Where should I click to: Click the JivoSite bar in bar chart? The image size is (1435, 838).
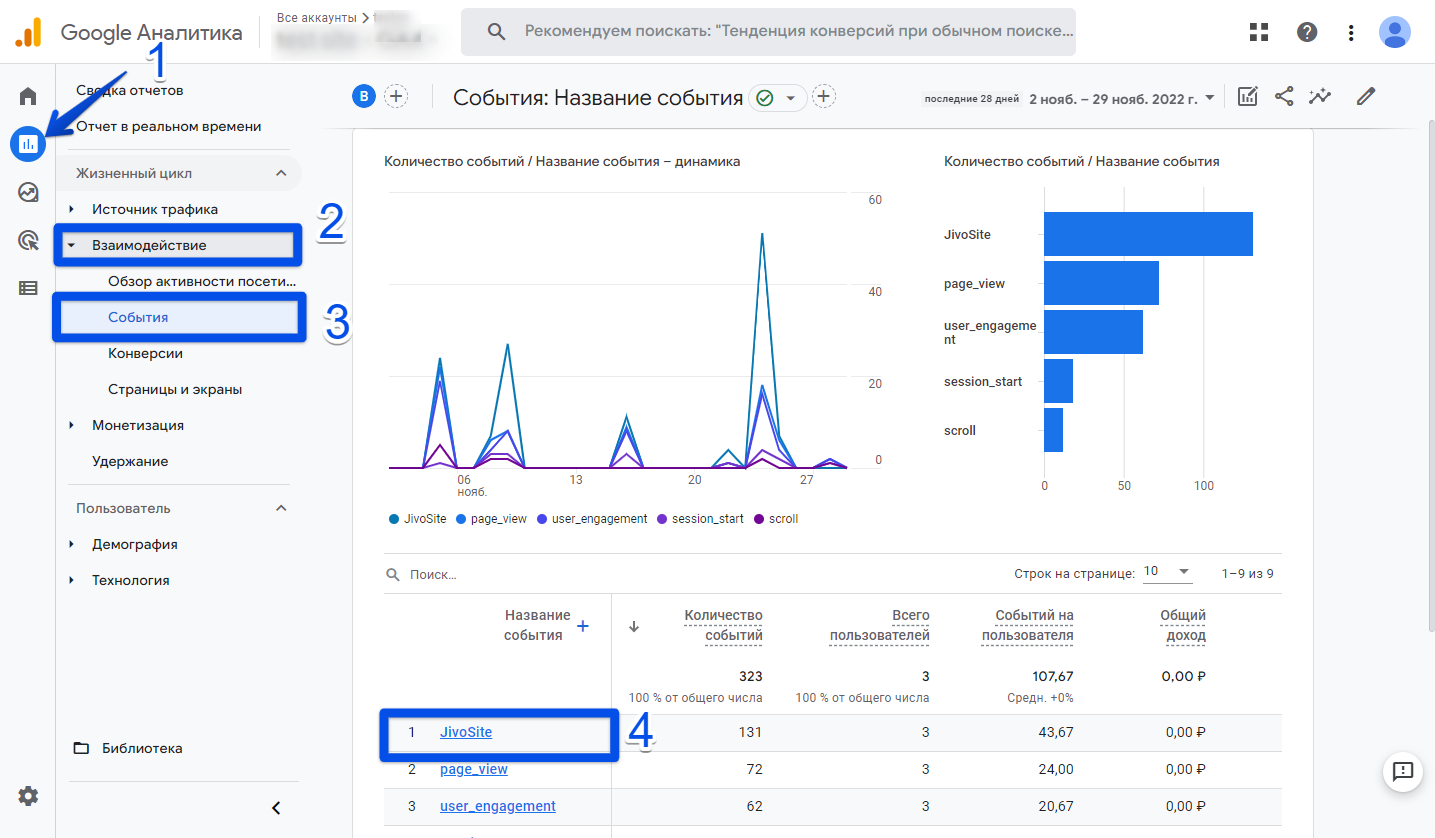pos(1148,234)
